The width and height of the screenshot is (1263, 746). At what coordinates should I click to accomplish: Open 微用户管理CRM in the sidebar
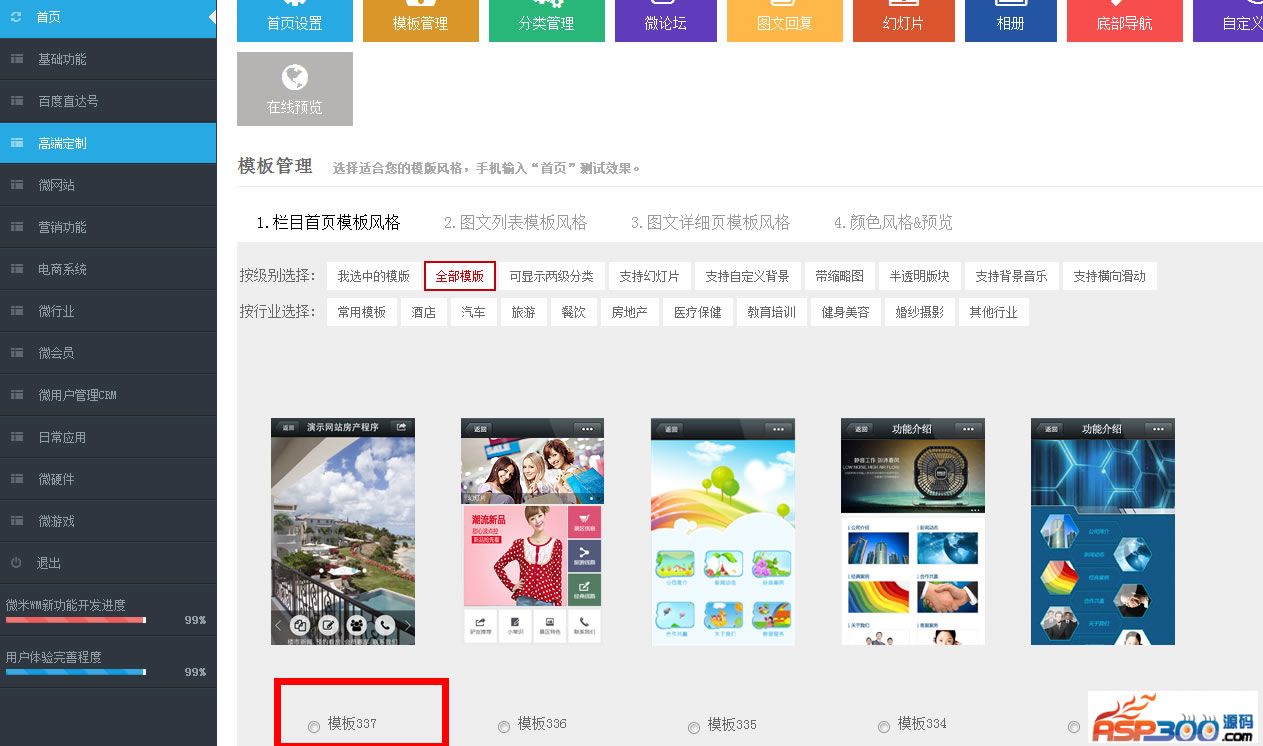click(108, 395)
